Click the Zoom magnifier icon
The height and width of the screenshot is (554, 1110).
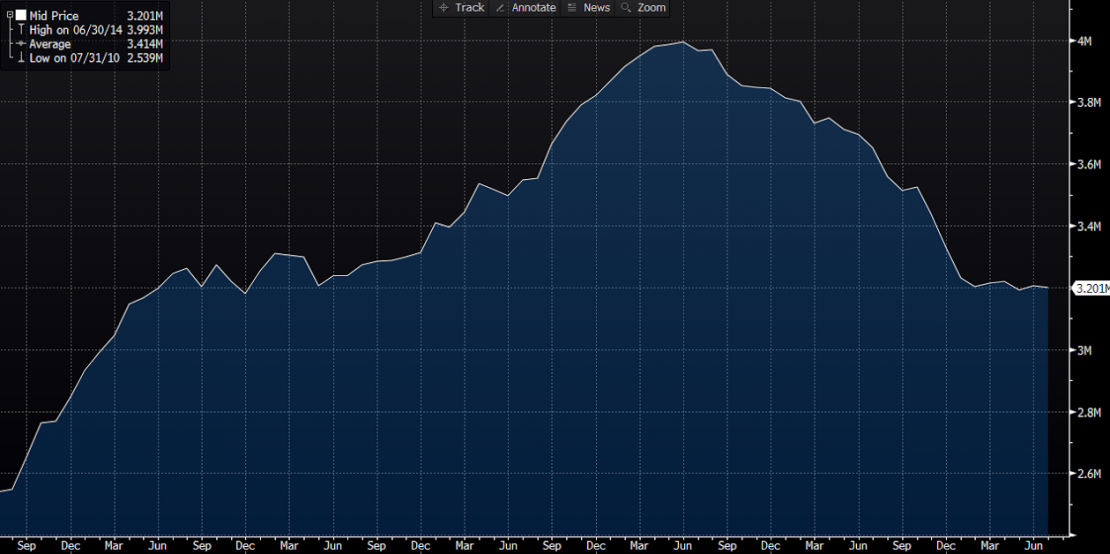(x=626, y=8)
